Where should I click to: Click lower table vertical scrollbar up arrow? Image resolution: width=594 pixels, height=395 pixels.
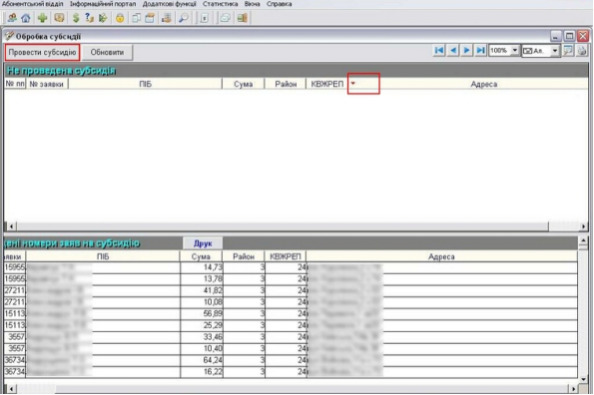(583, 240)
